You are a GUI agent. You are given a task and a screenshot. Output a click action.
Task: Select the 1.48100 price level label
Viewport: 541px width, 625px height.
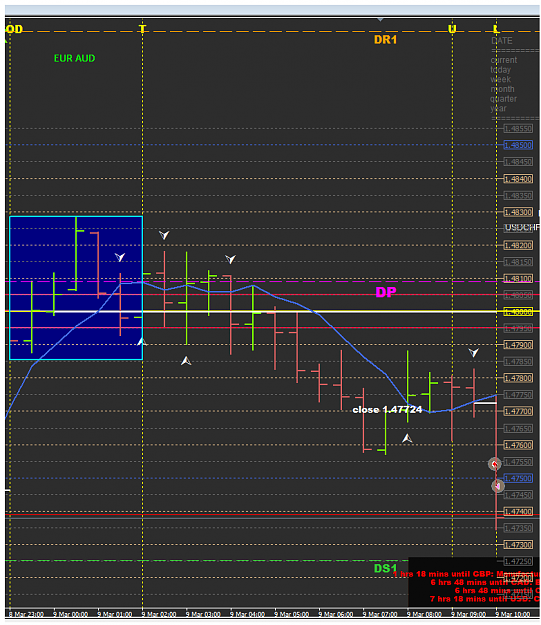click(518, 278)
